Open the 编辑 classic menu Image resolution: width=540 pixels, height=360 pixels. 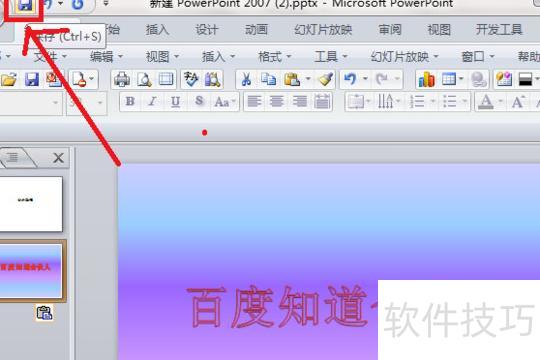tap(106, 56)
